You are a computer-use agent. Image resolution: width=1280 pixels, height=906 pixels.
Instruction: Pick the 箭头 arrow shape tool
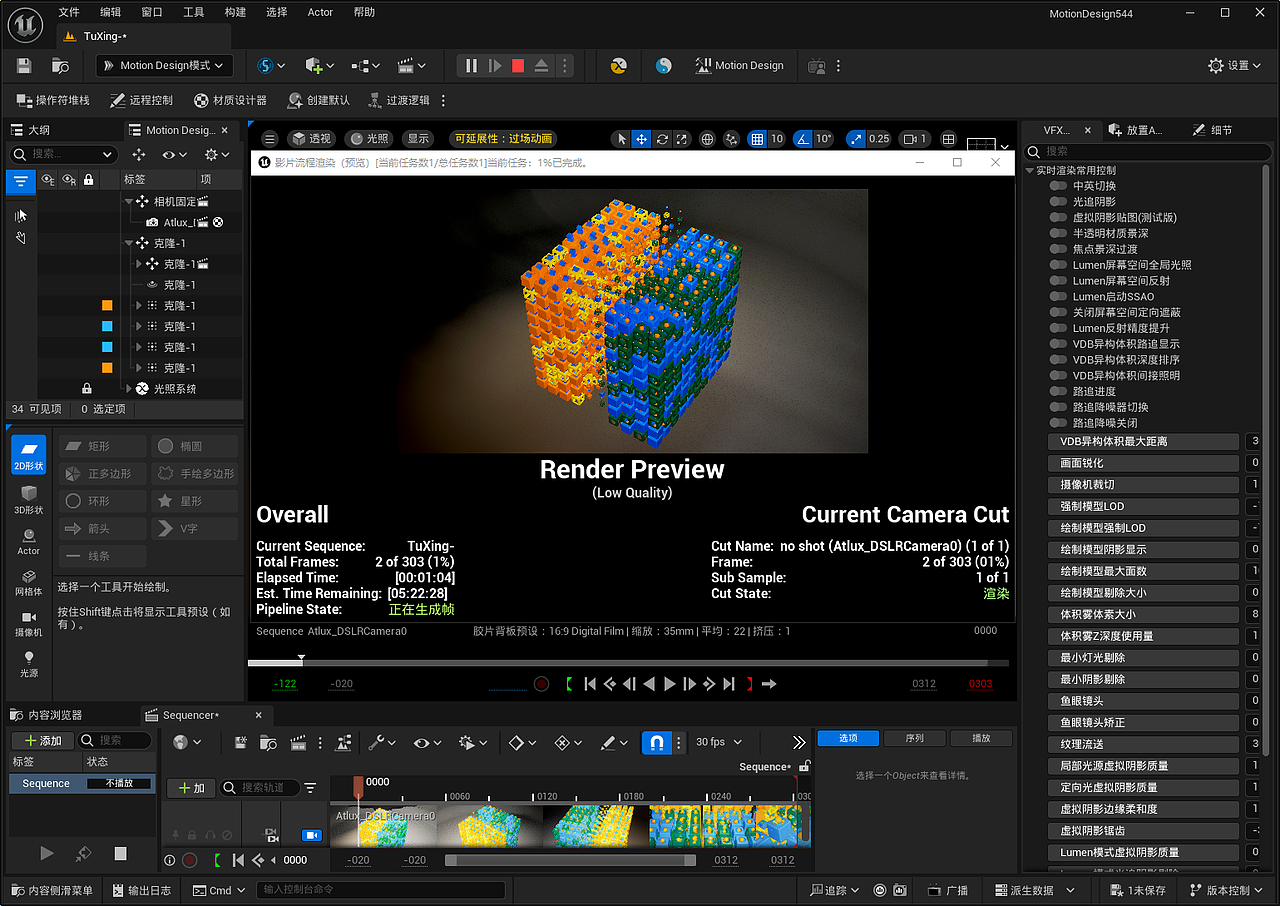tap(102, 528)
